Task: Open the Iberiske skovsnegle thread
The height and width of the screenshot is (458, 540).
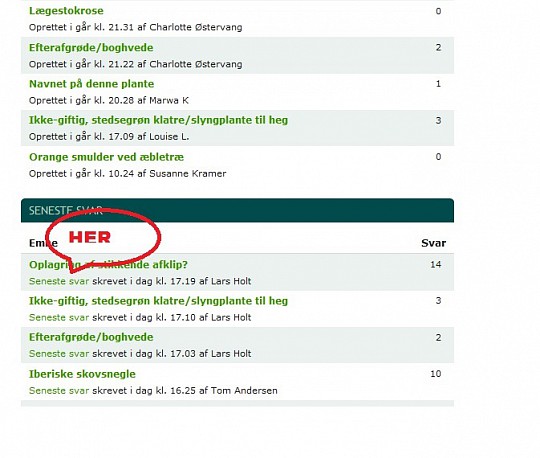Action: coord(82,374)
